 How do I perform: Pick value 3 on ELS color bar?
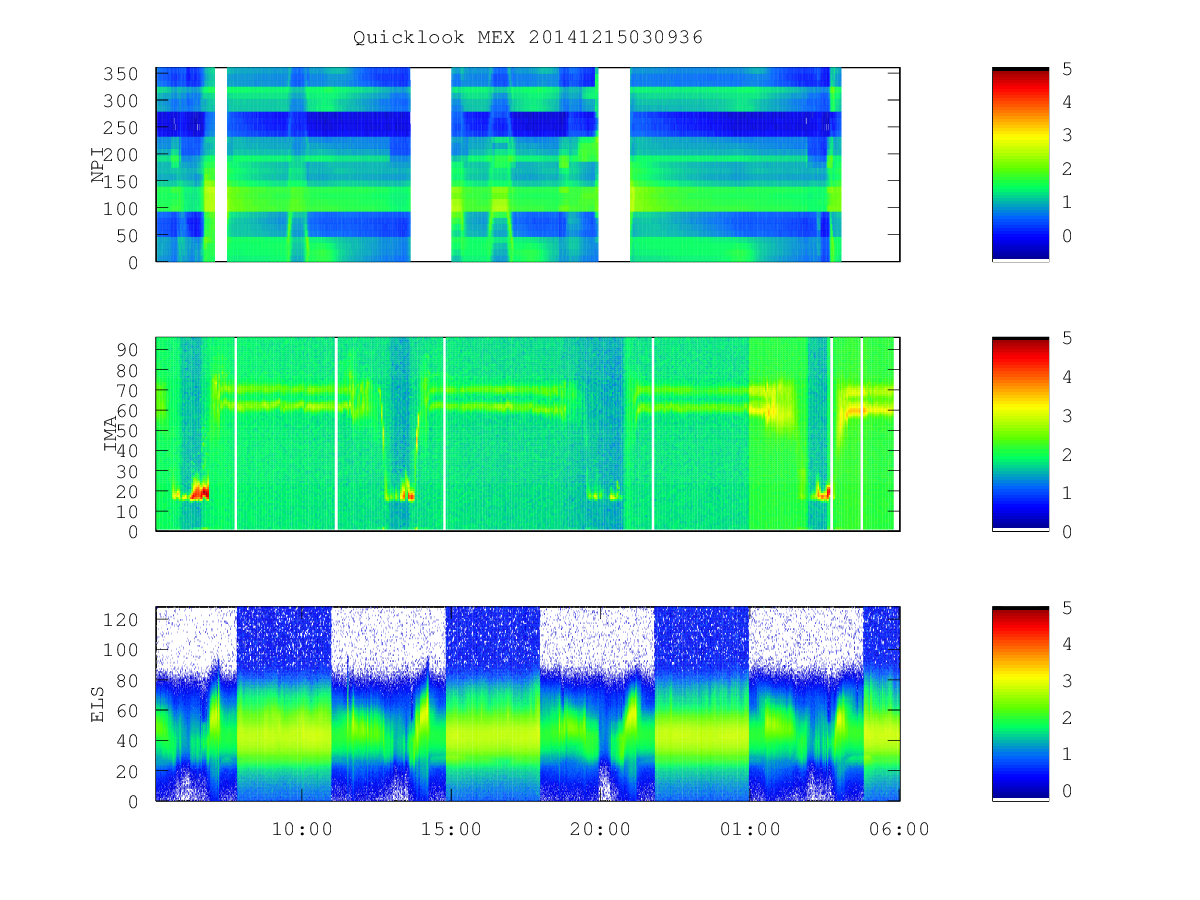[x=1067, y=681]
